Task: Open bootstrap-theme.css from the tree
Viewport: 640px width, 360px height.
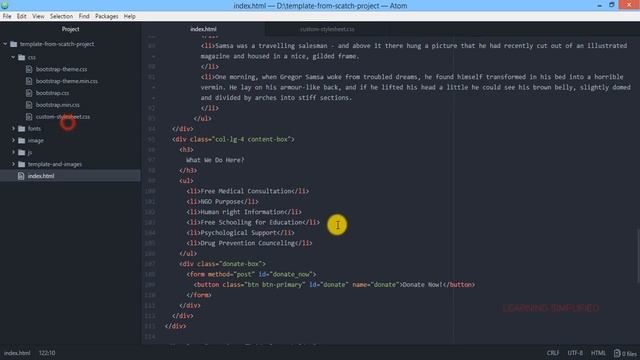Action: tap(61, 69)
